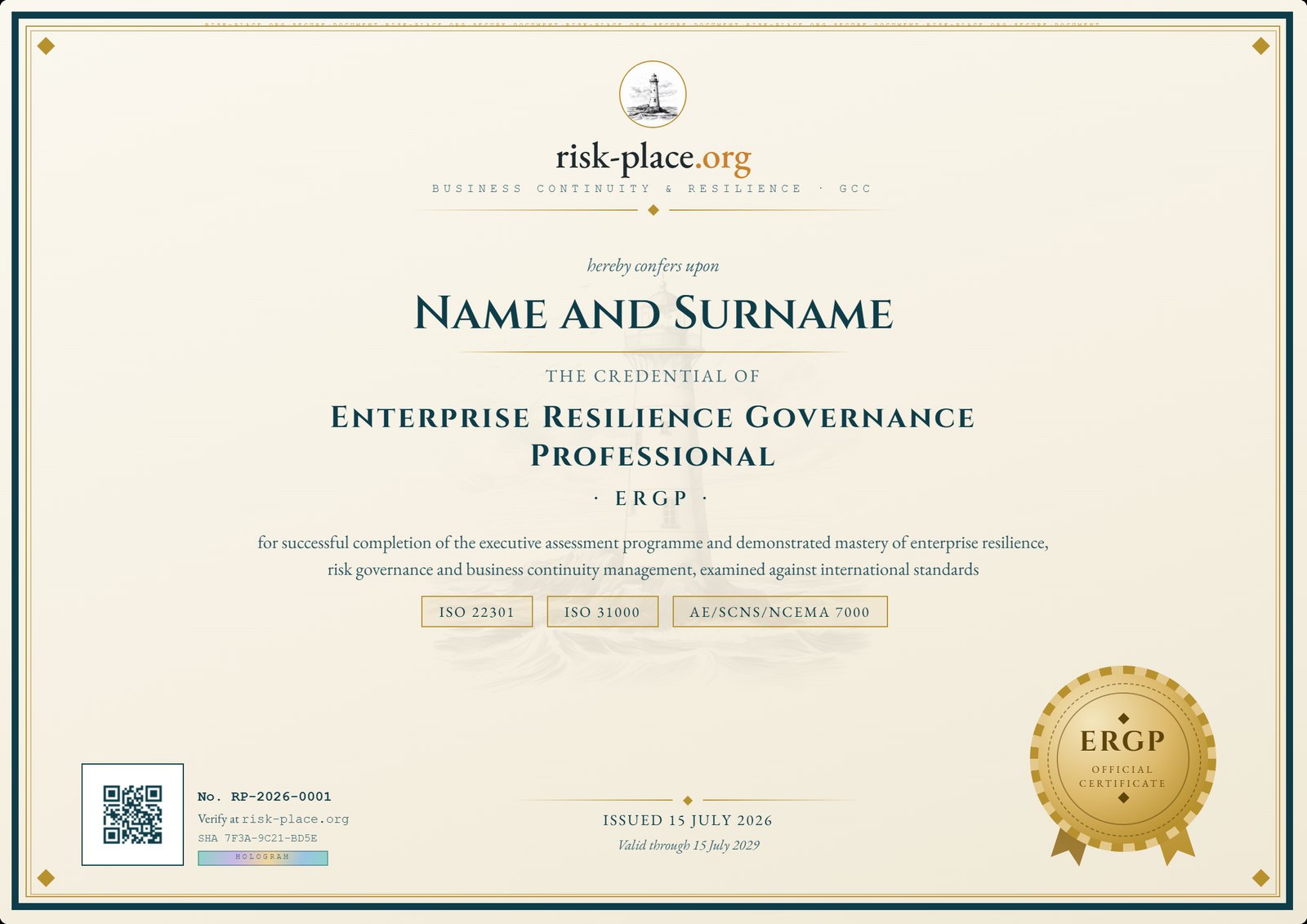Click the HOLOGRAM strip
Screen dimensions: 1307x924
tap(263, 858)
